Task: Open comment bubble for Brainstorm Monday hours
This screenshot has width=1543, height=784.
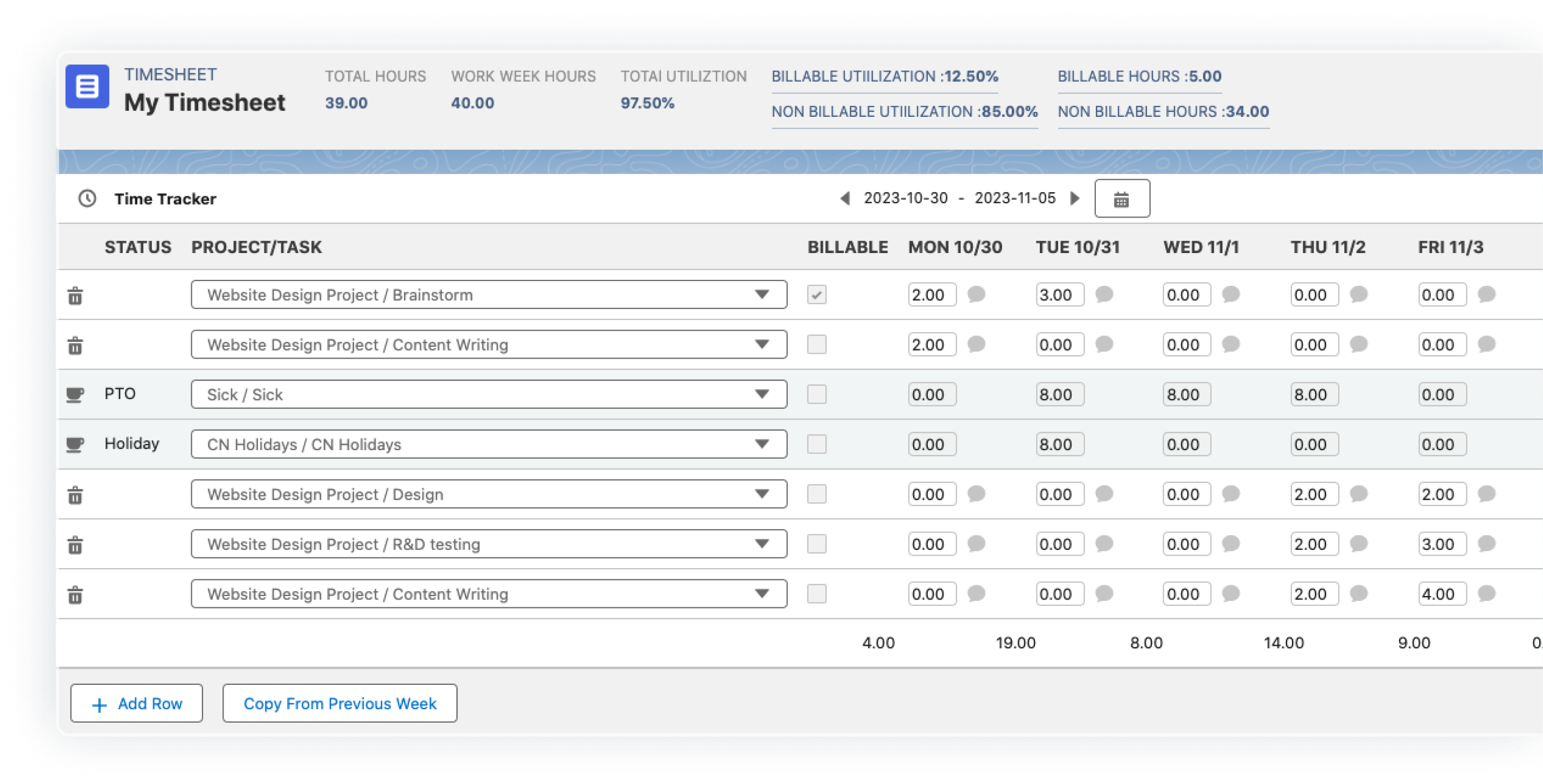Action: [976, 295]
